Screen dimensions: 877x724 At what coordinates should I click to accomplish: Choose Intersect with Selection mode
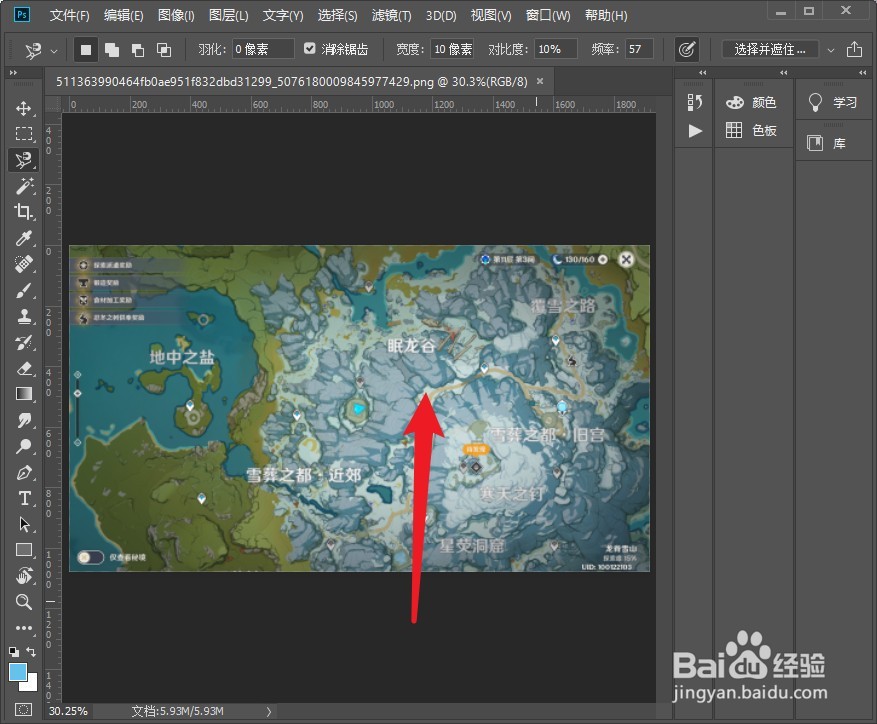tap(164, 50)
